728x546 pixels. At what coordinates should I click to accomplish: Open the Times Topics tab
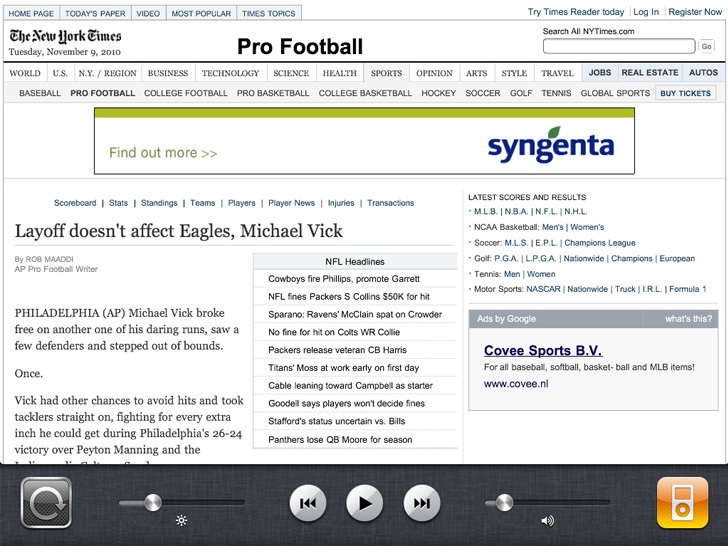269,13
